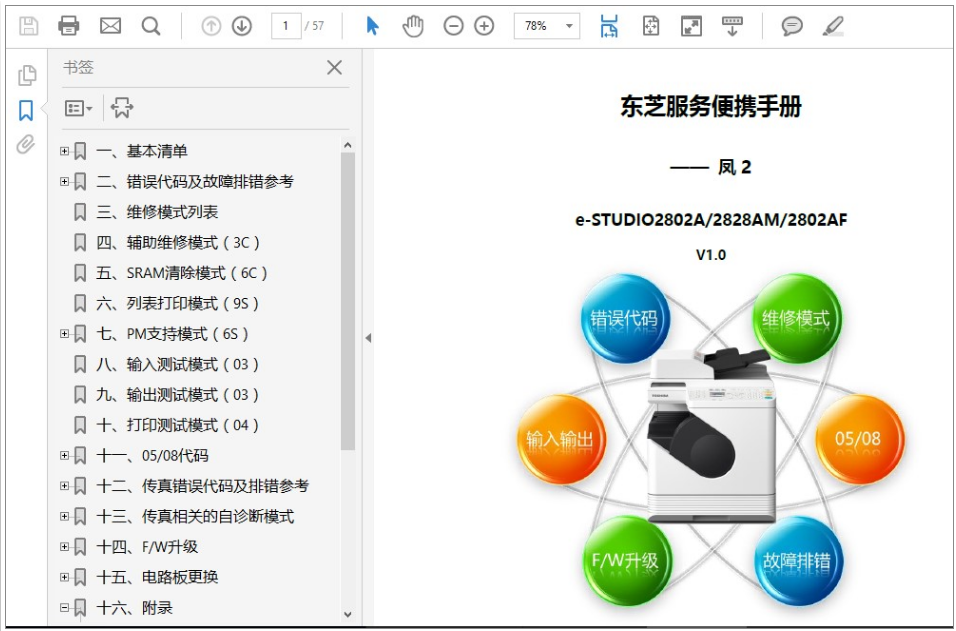This screenshot has height=631, width=956.
Task: Collapse navigation pane with divider arrow
Action: [x=368, y=338]
